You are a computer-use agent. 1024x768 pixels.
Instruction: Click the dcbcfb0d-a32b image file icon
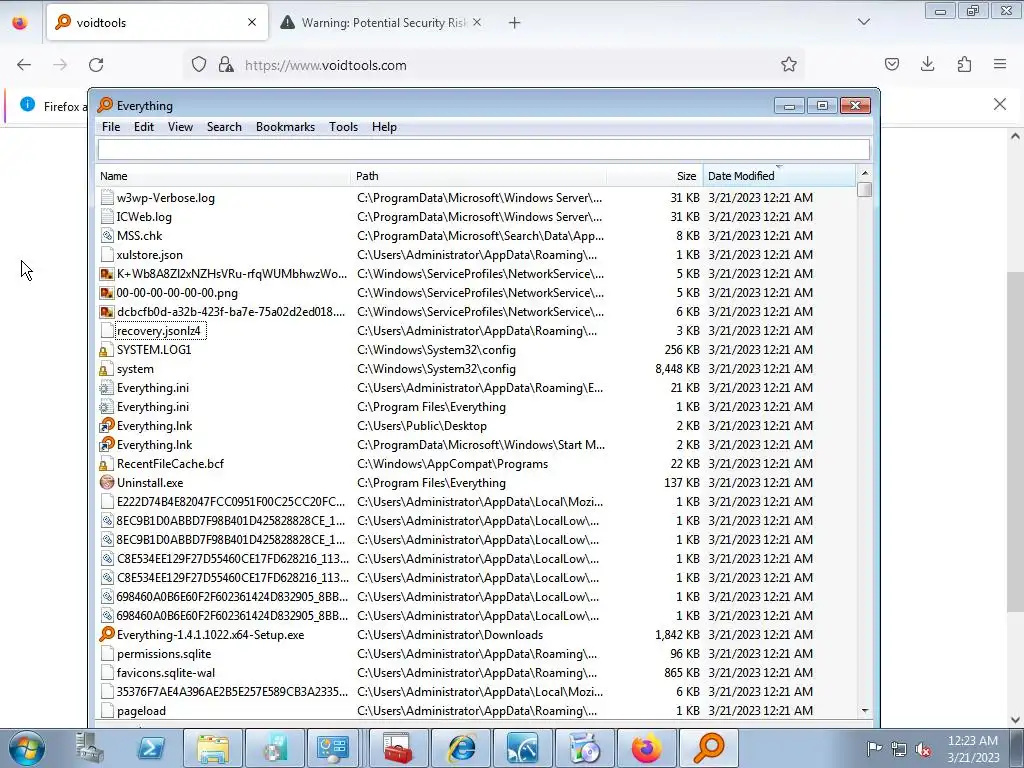point(107,312)
